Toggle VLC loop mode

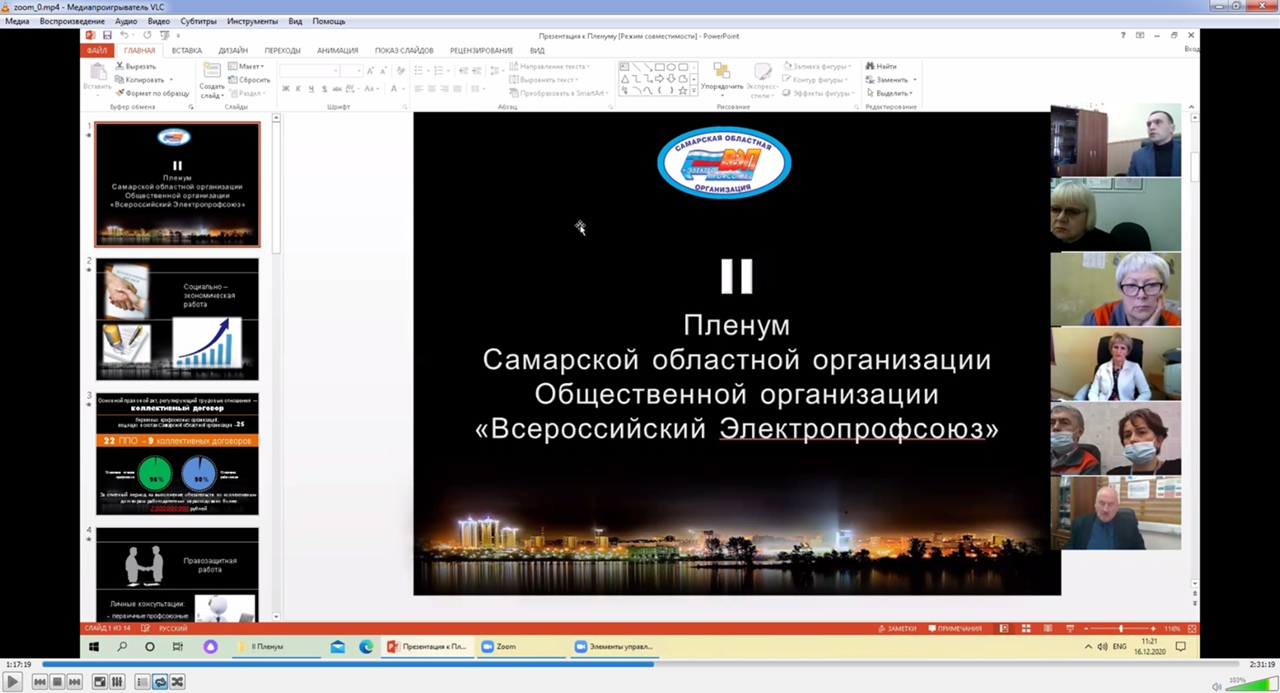(x=160, y=682)
